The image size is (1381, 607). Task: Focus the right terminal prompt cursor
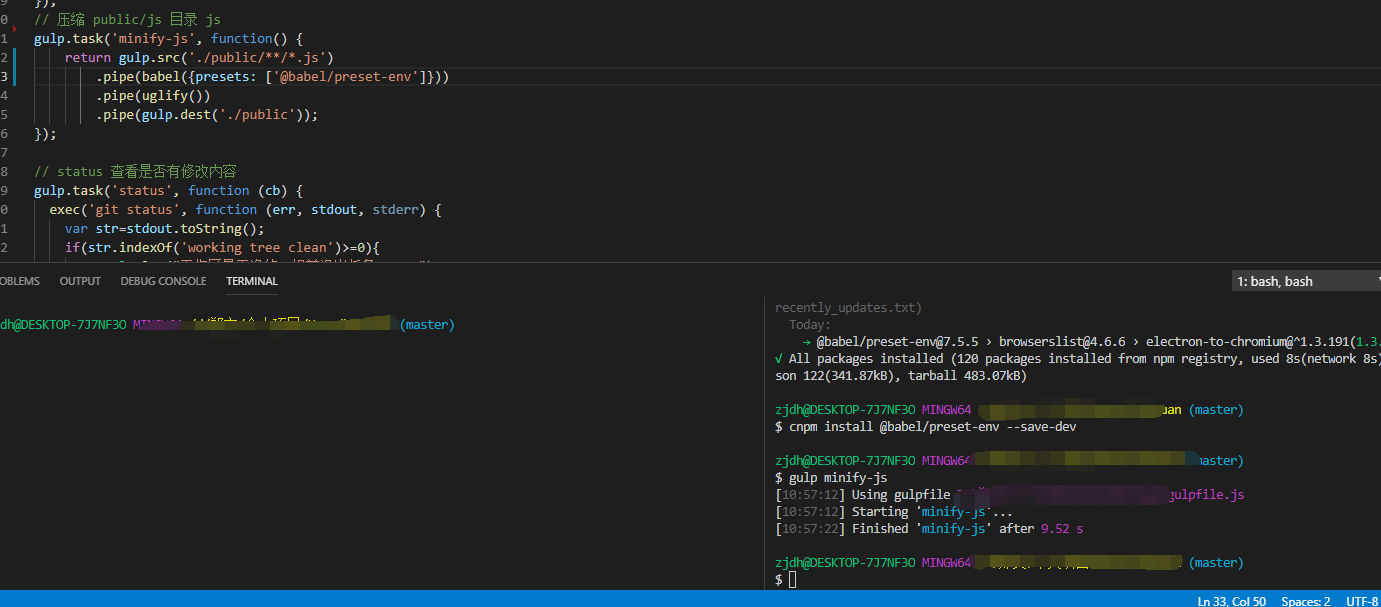tap(792, 580)
